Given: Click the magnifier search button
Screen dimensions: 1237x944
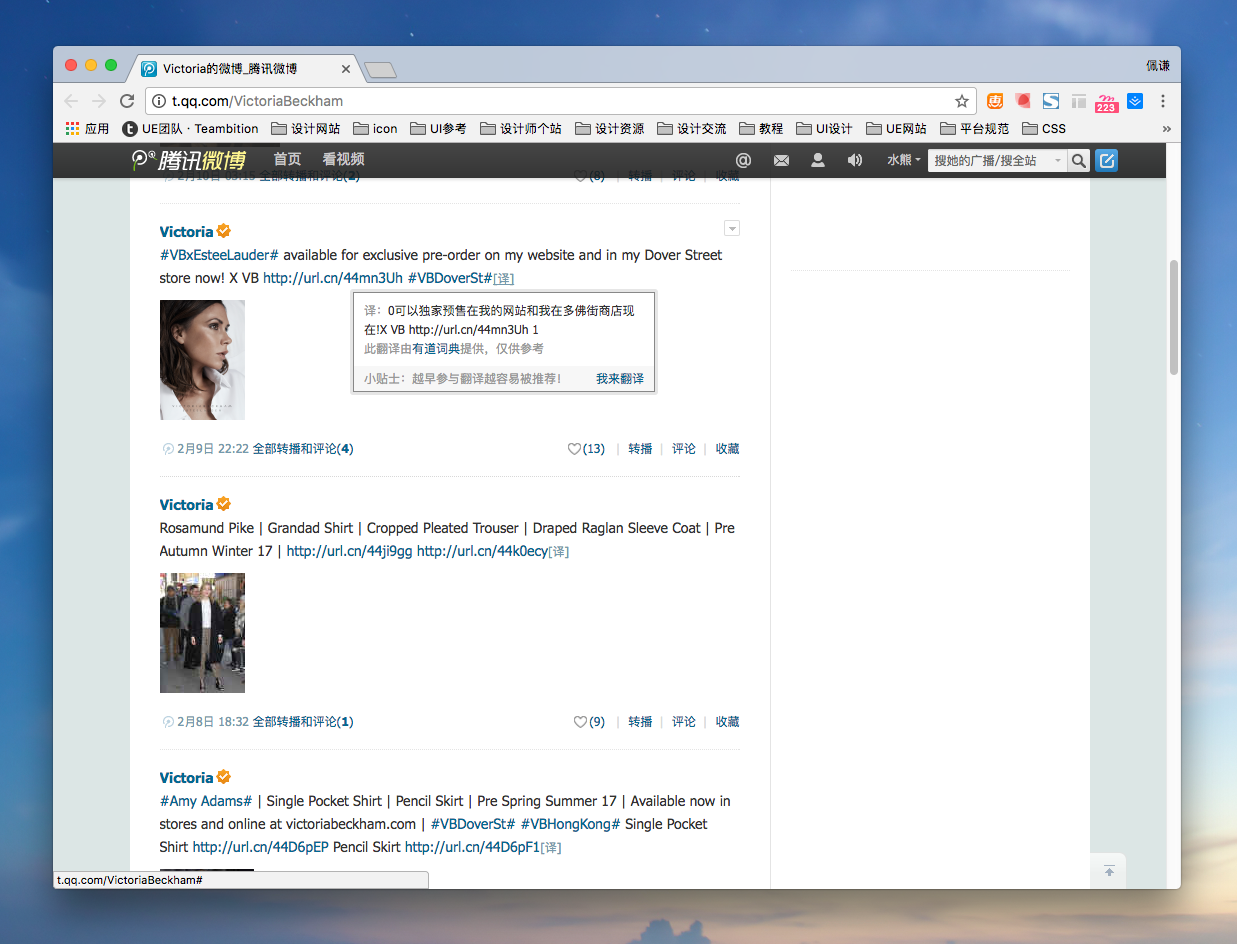Looking at the screenshot, I should 1078,160.
